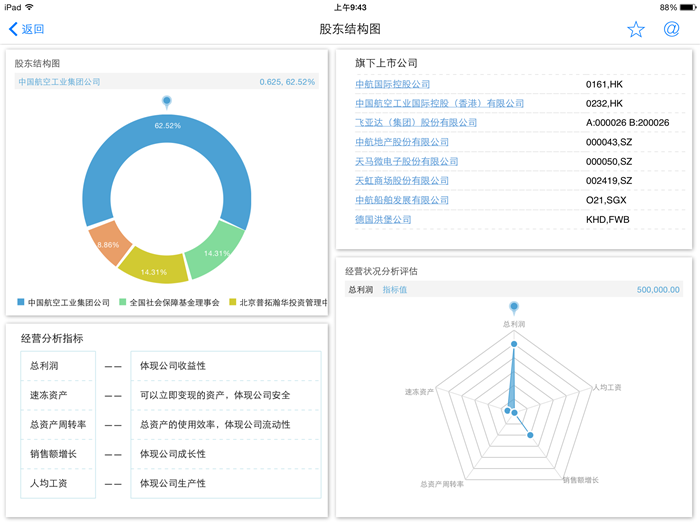
Task: Tap stock code 002419,SZ
Action: [609, 181]
